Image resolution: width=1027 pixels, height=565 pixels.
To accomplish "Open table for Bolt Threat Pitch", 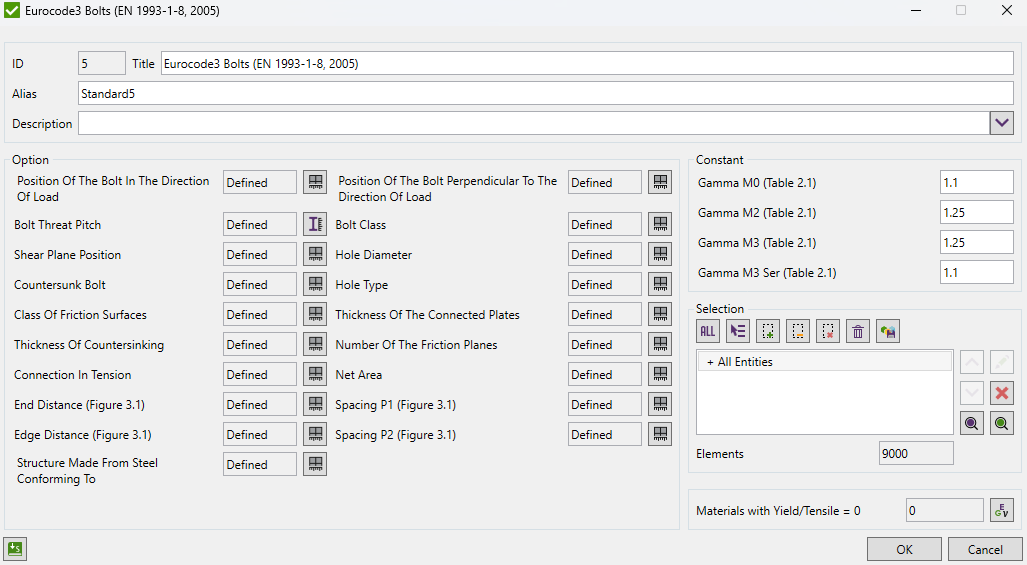I will [x=315, y=225].
